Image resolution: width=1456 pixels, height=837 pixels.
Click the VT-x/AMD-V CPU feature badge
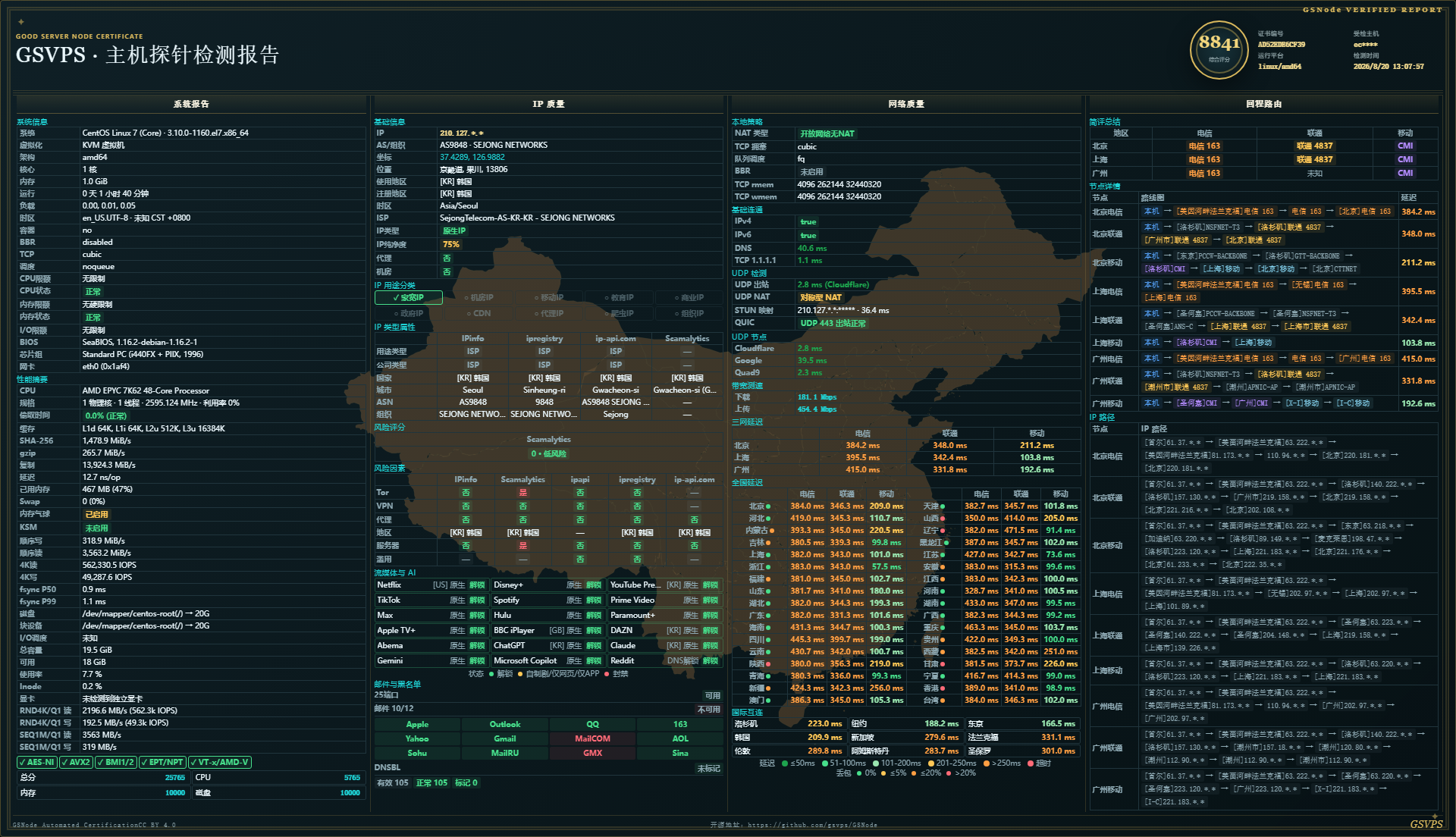[x=219, y=763]
